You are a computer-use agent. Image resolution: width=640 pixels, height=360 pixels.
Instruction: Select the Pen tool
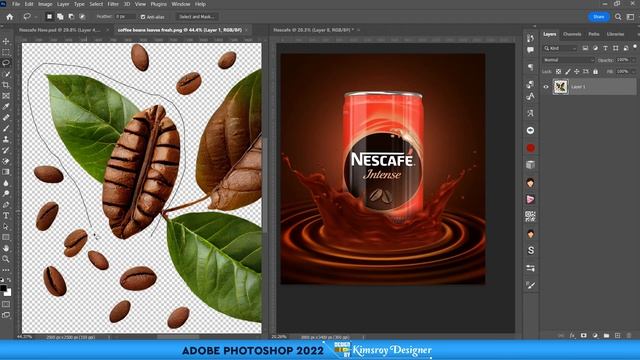click(x=6, y=204)
